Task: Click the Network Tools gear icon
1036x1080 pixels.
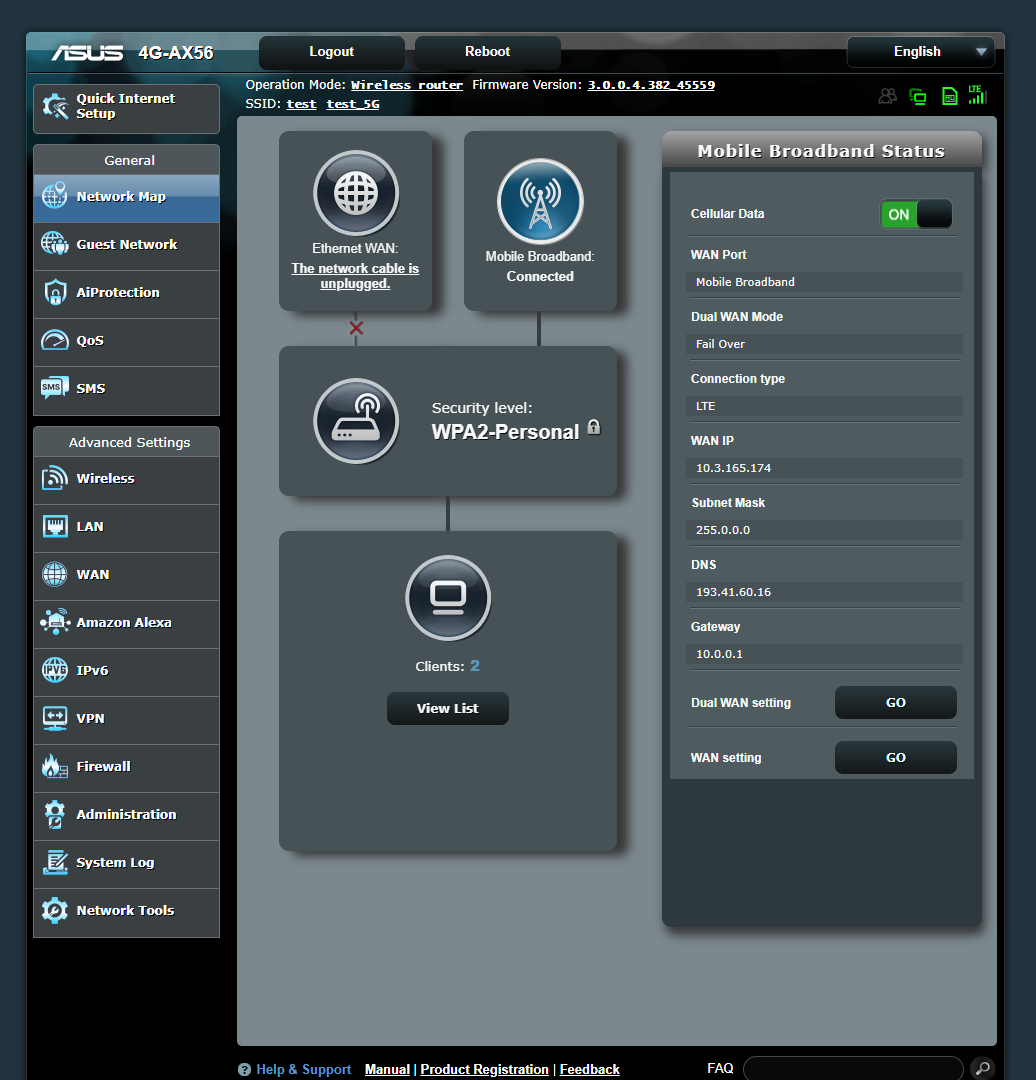Action: pos(54,911)
